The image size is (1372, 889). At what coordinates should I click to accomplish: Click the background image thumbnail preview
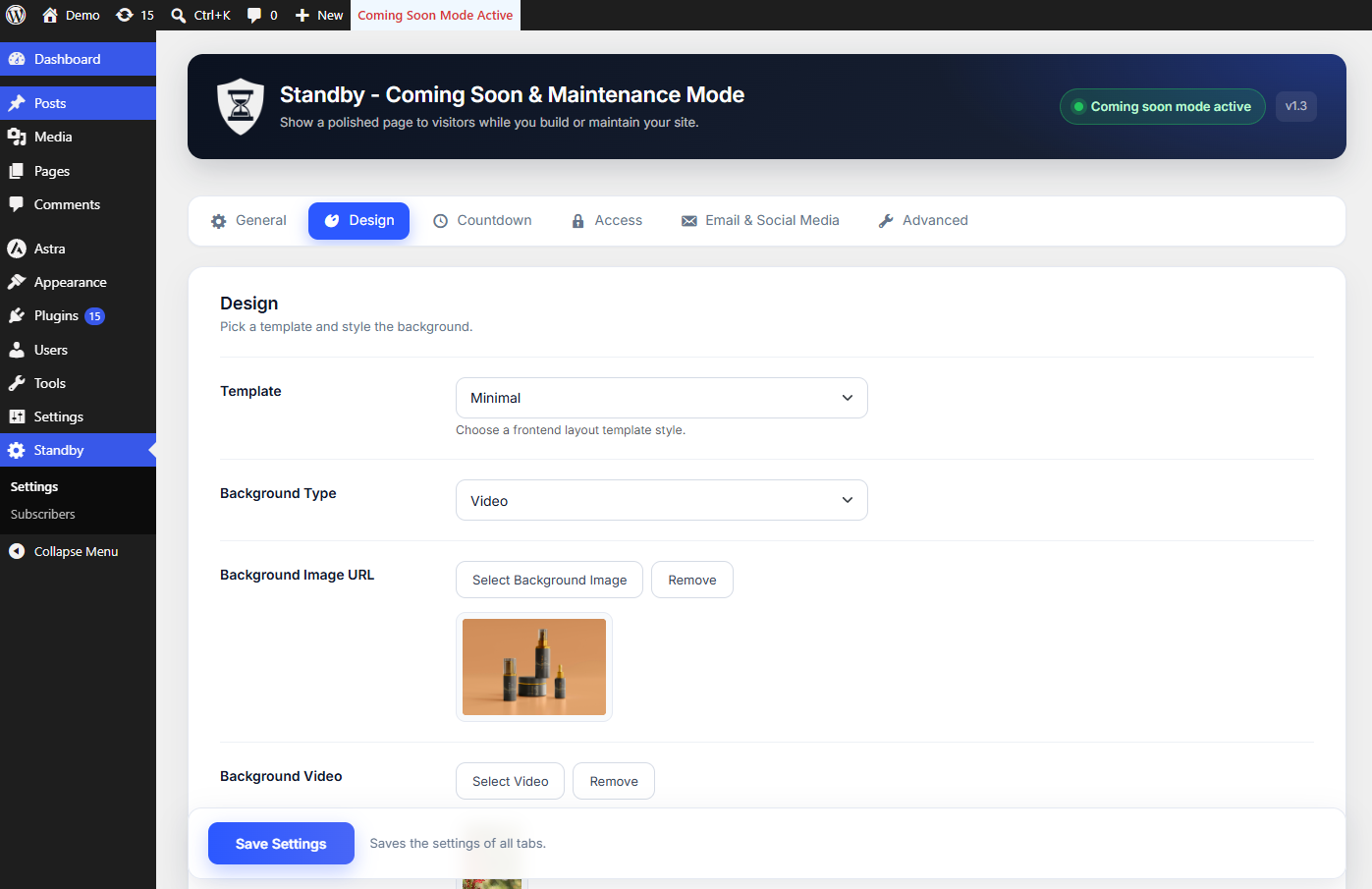click(x=534, y=667)
